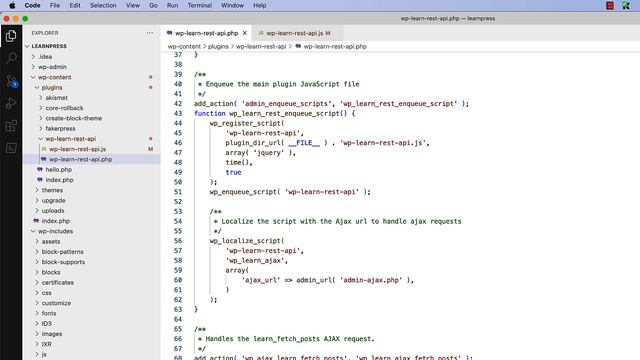Click the plugins breadcrumb segment

coord(218,47)
